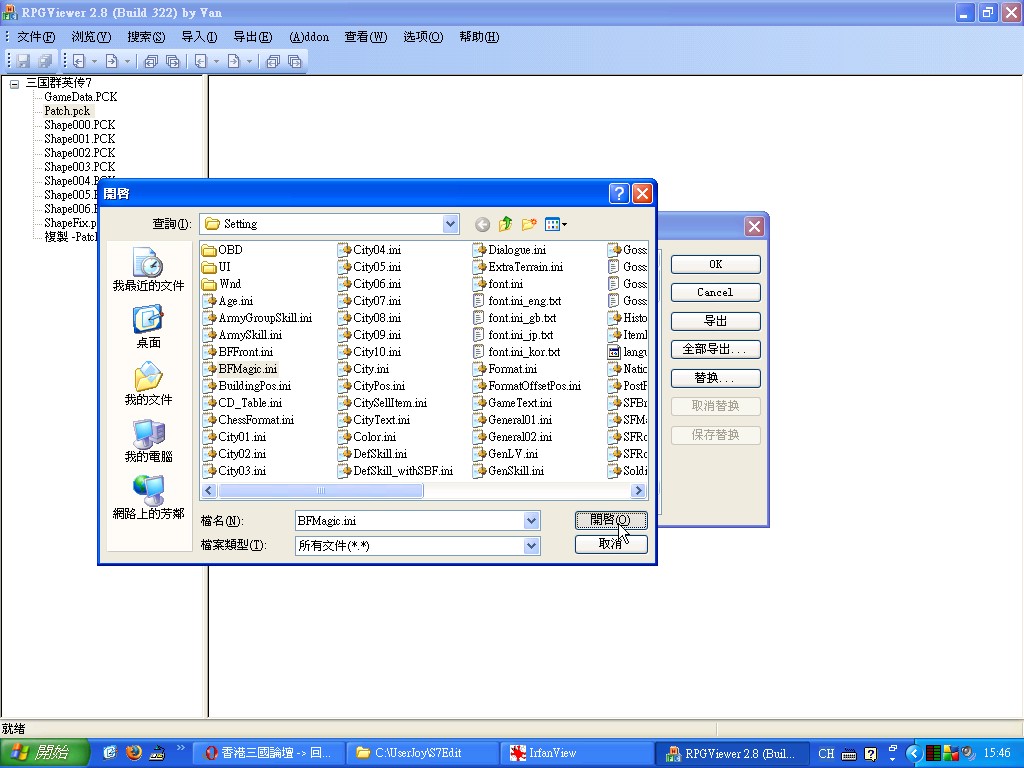Click the OK button in the background dialog
Viewport: 1024px width, 768px height.
coord(715,265)
